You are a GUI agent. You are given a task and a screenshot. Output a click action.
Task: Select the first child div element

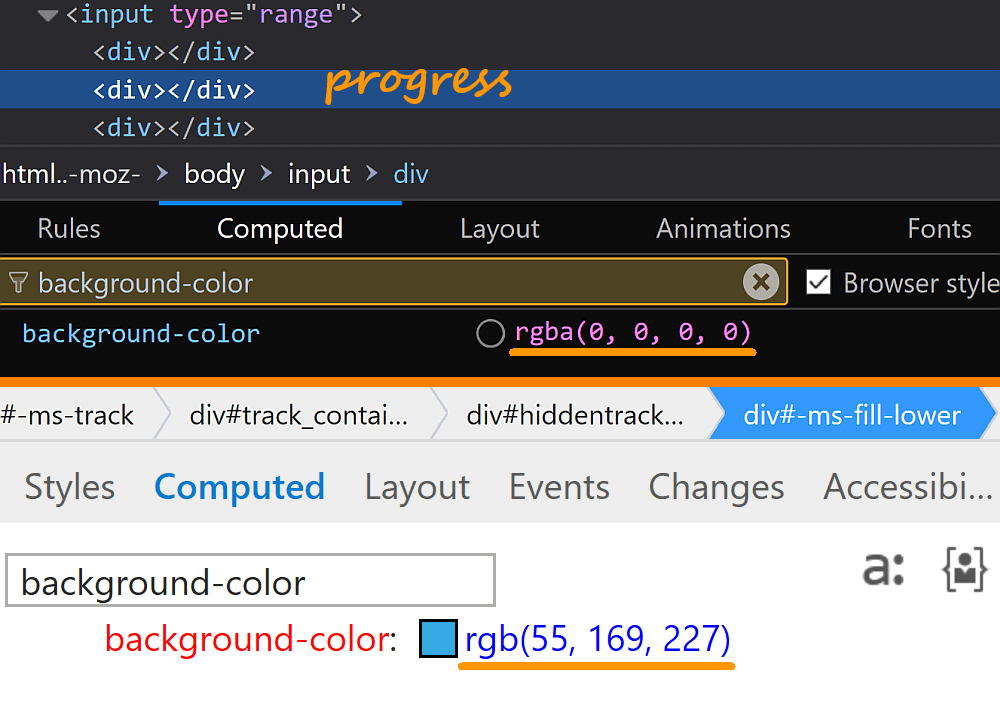coord(174,52)
